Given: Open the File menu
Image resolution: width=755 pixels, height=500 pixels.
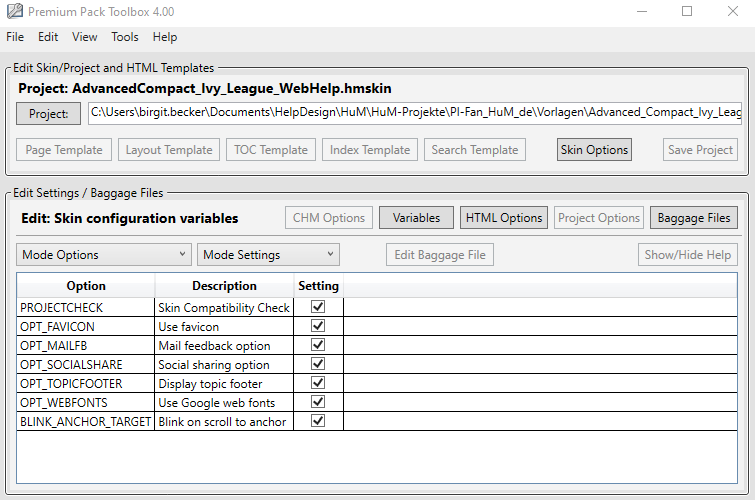Looking at the screenshot, I should [15, 37].
